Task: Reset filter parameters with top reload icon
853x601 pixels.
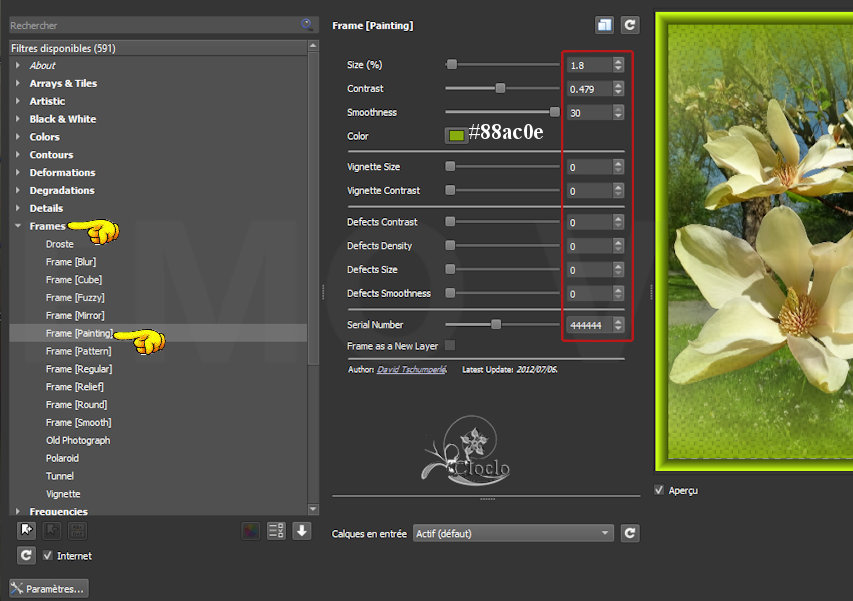Action: [x=630, y=25]
